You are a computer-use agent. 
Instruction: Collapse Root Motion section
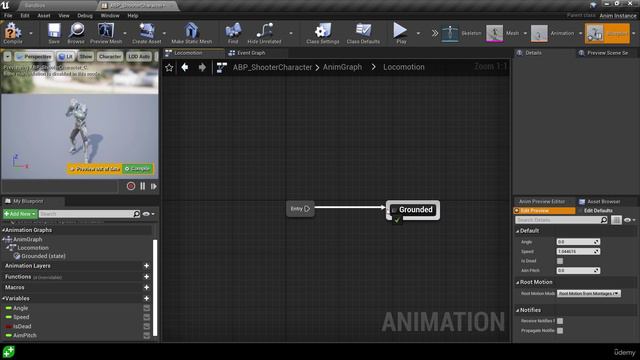pyautogui.click(x=518, y=282)
